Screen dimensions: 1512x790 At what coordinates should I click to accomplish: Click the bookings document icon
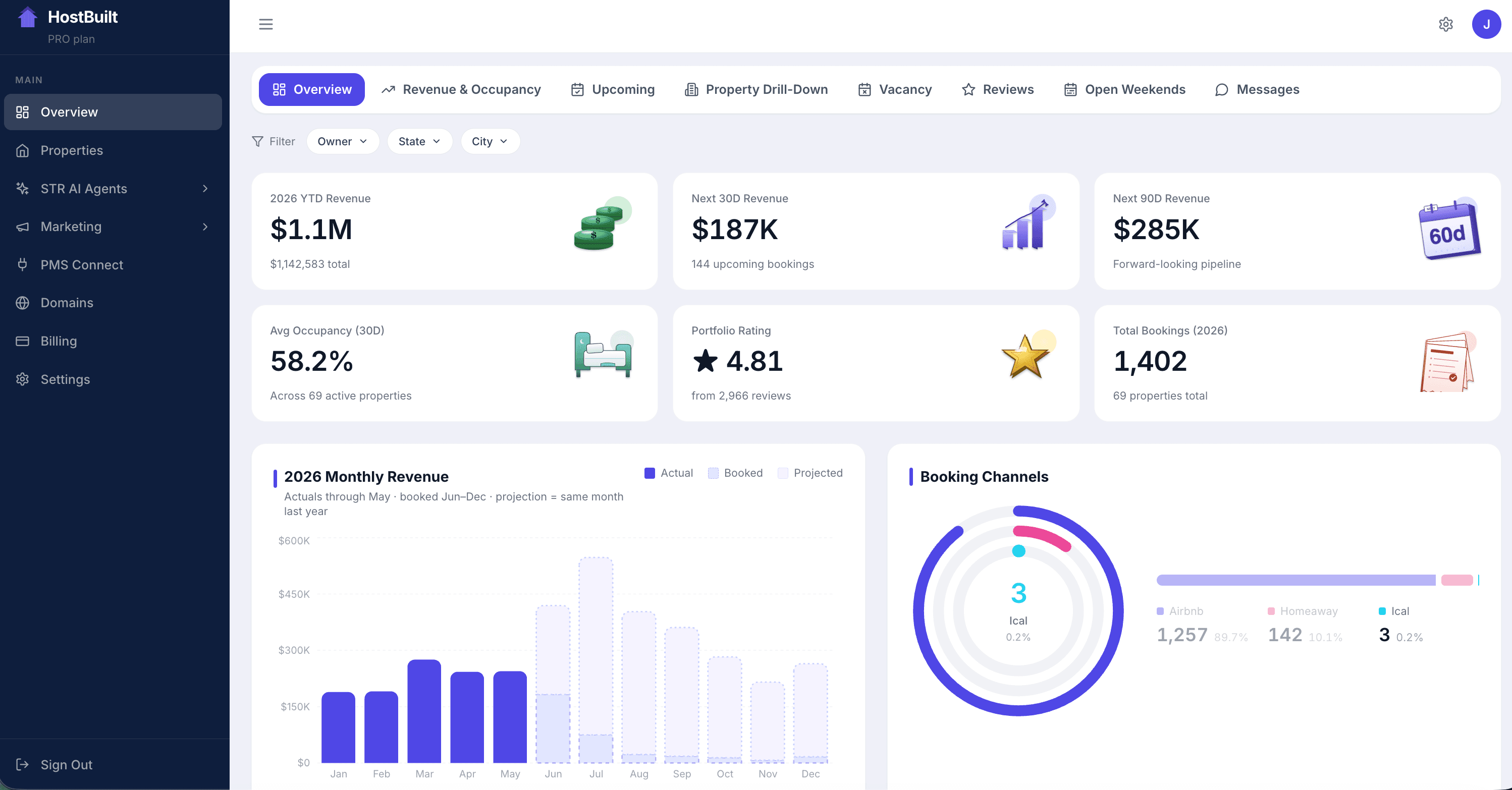(1447, 362)
